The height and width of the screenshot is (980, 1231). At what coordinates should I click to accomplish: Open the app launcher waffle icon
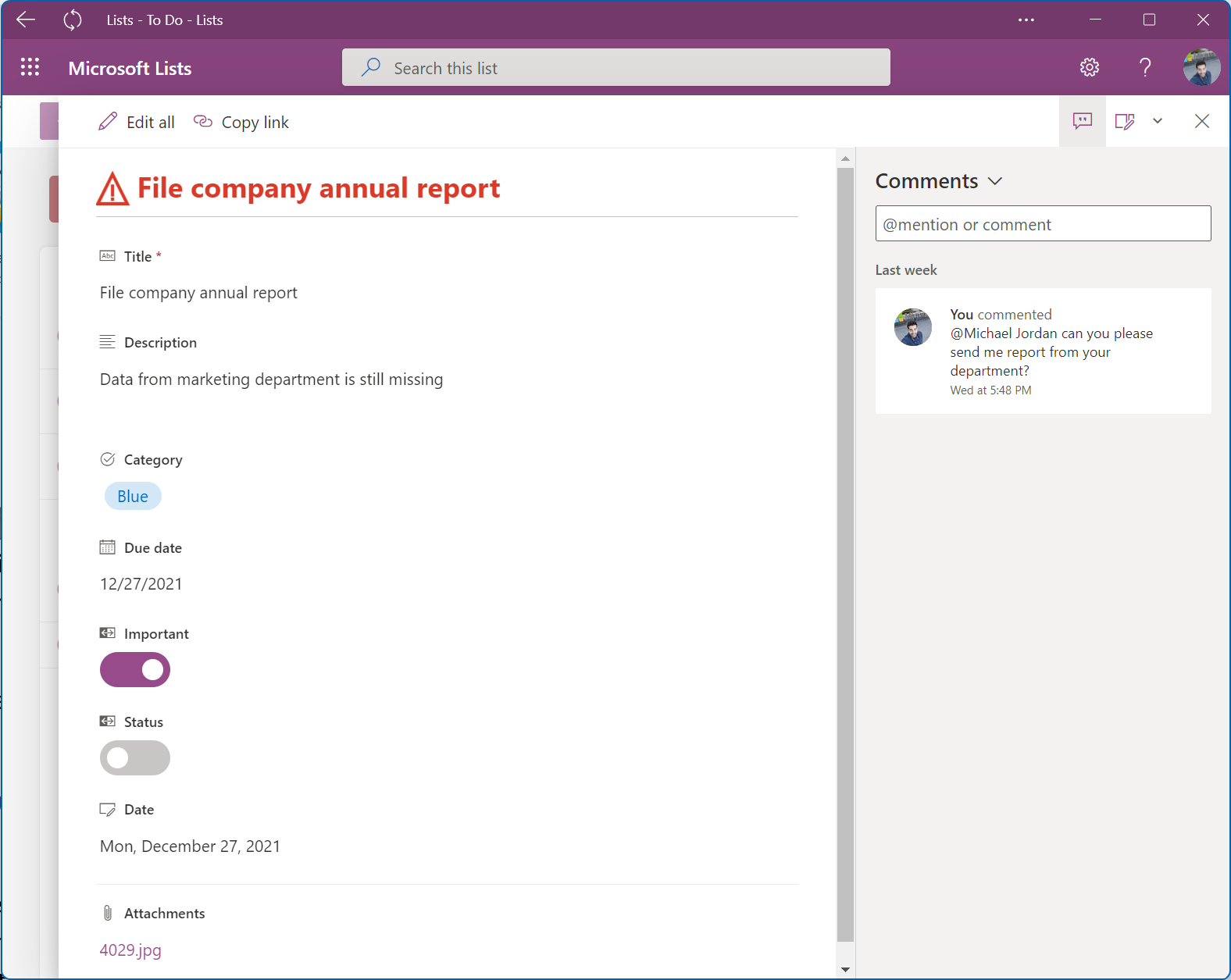pyautogui.click(x=30, y=68)
